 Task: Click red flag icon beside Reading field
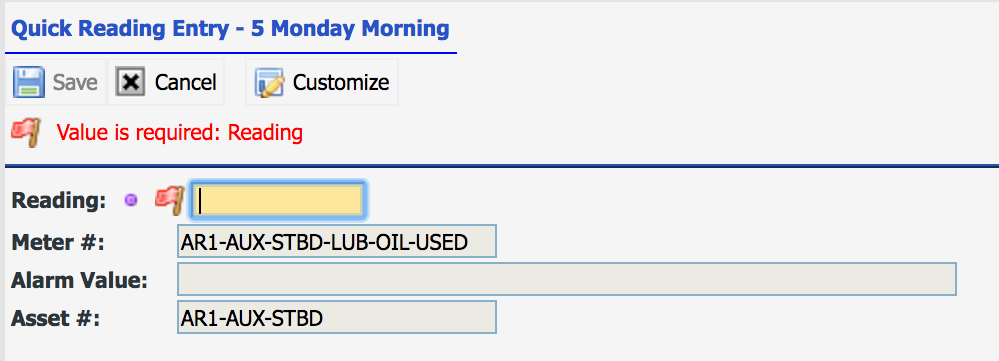[169, 199]
